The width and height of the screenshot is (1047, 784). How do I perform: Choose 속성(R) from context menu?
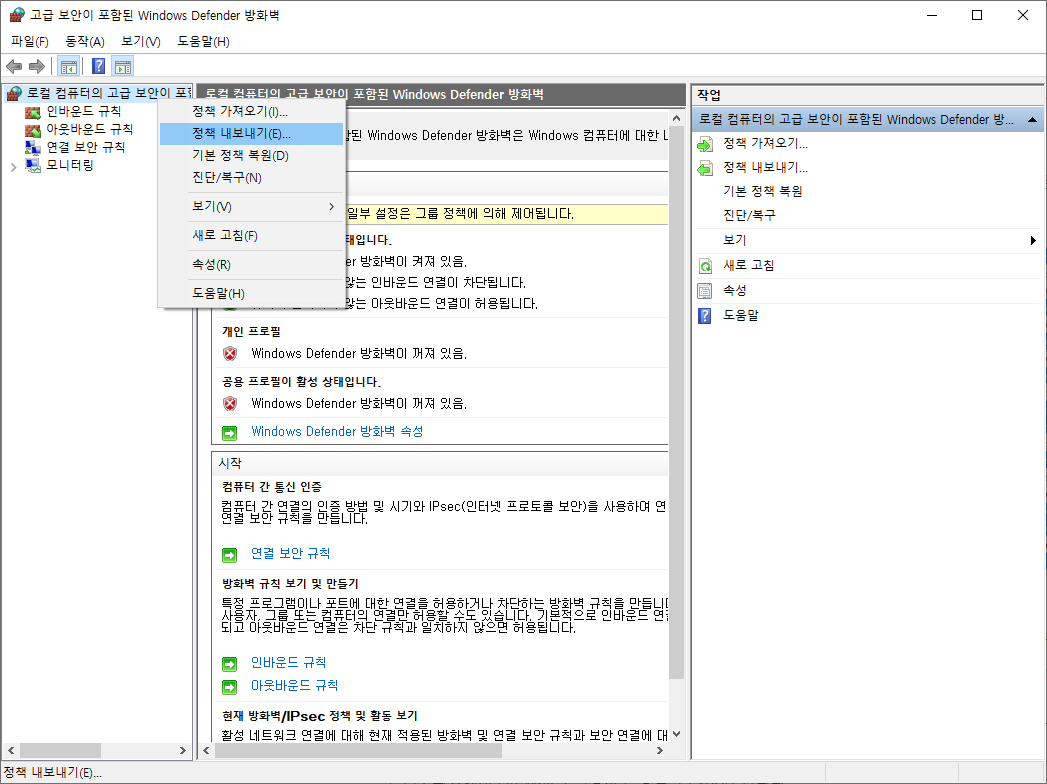coord(252,264)
